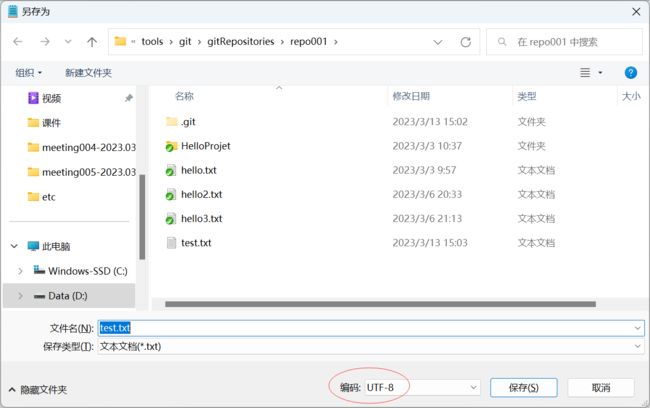Viewport: 650px width, 408px height.
Task: Open the 编码 UTF-8 dropdown
Action: click(x=422, y=388)
